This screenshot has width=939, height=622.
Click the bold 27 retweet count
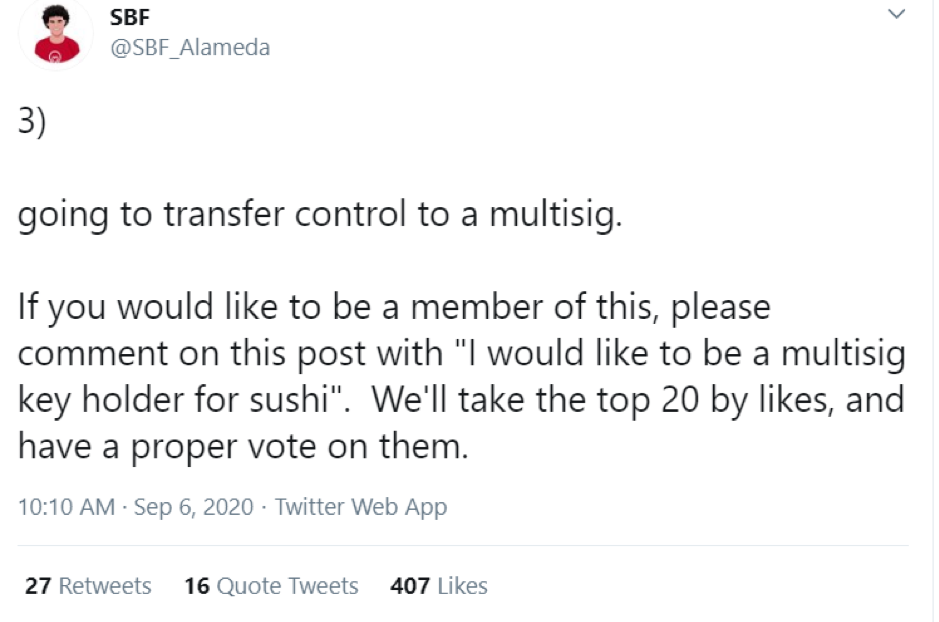(x=38, y=585)
